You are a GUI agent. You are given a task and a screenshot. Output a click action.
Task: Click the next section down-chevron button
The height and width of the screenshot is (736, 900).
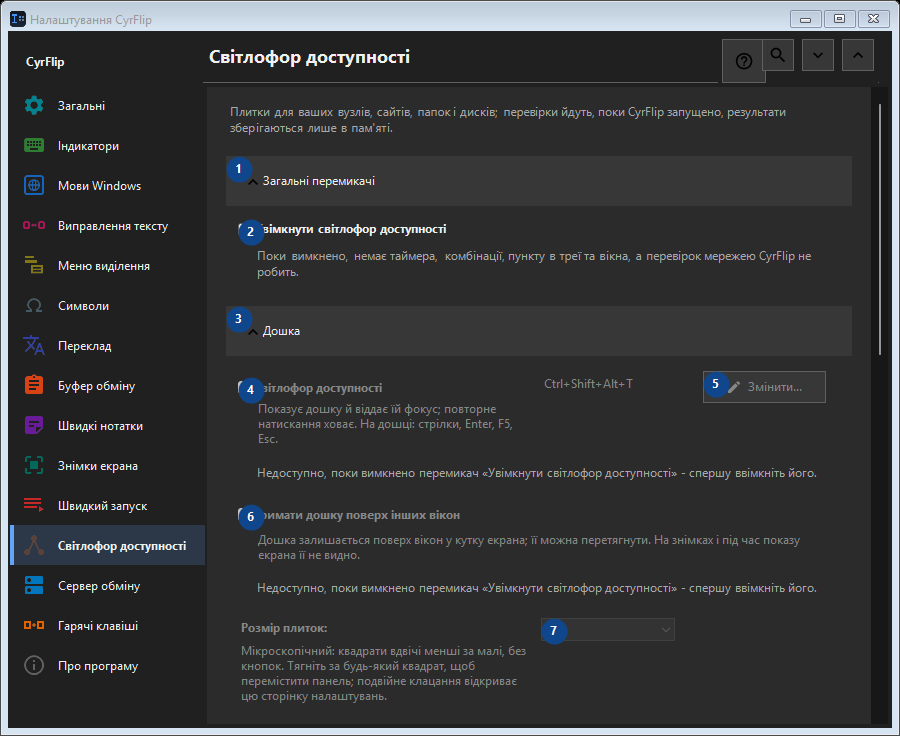coord(817,55)
